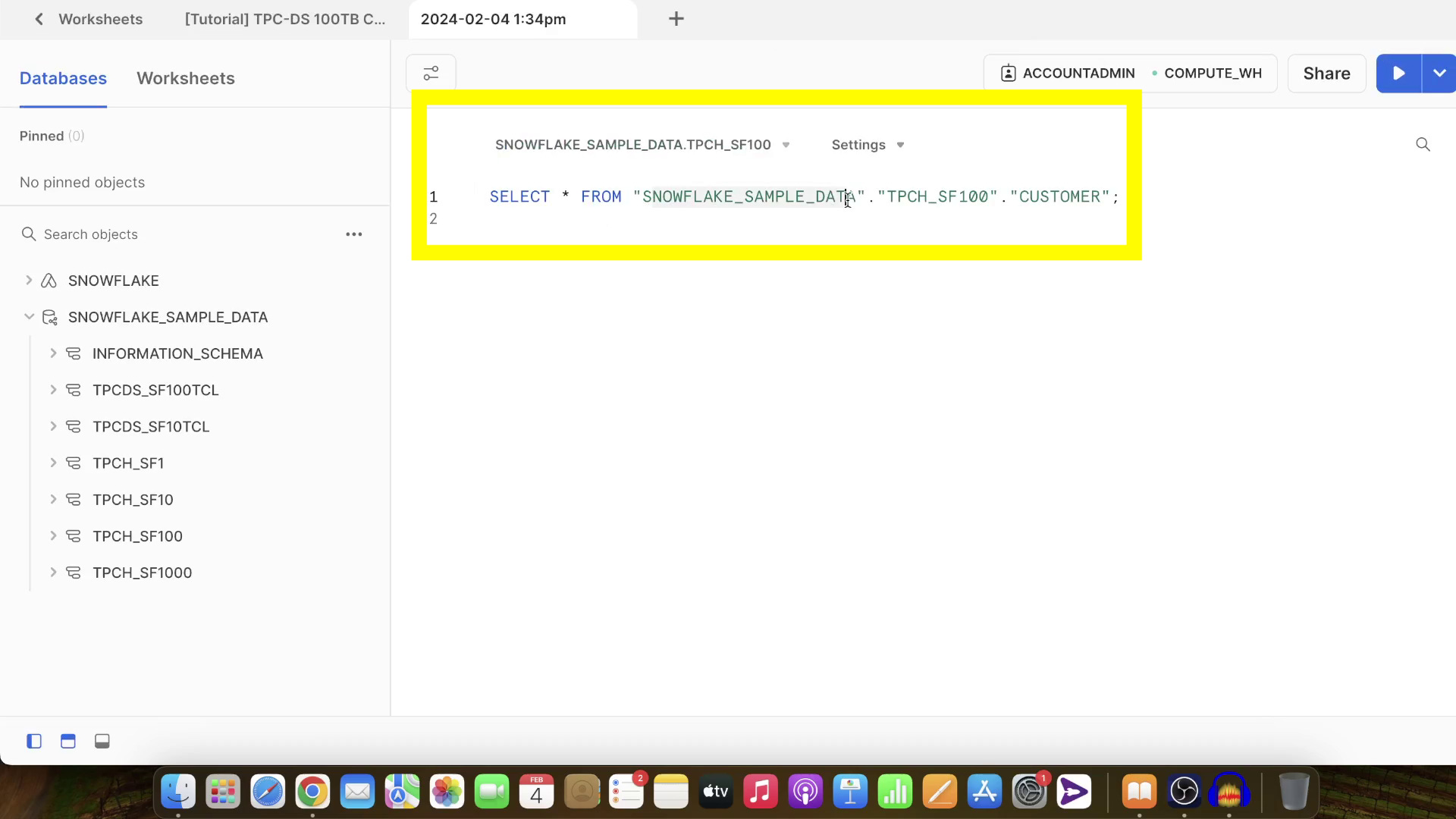
Task: Expand the TPCH_SF100 schema
Action: coord(53,536)
